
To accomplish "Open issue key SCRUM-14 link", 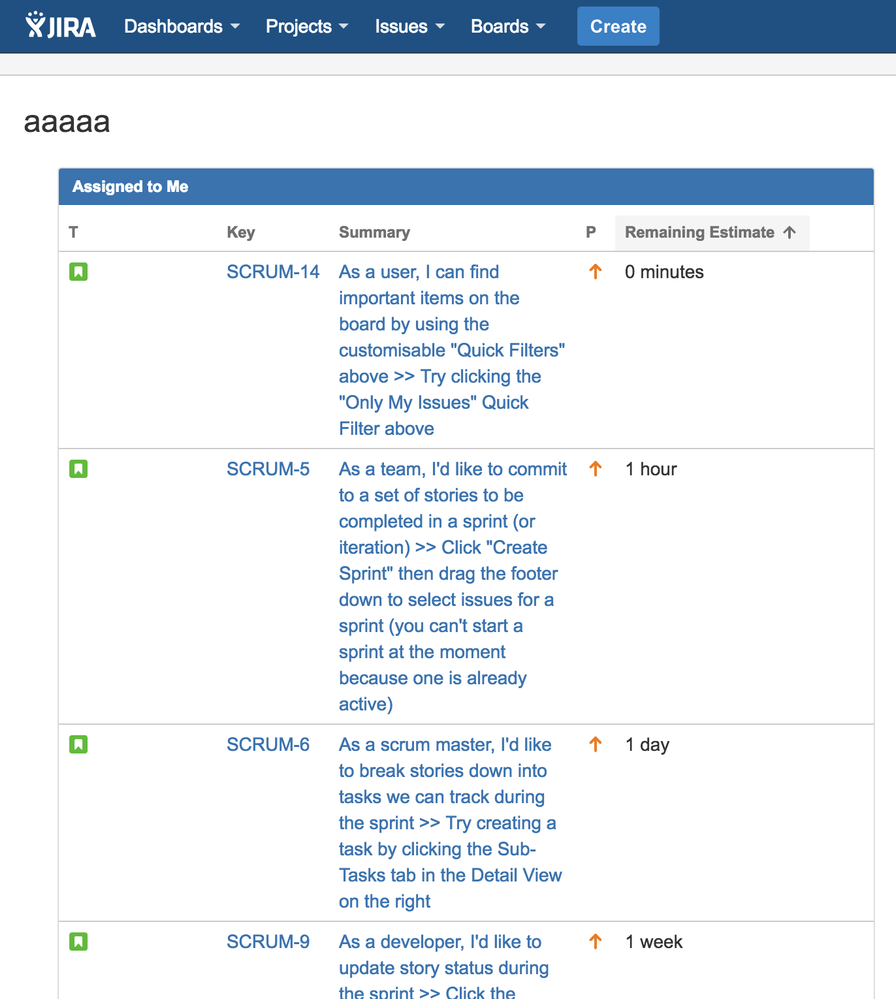I will (x=273, y=272).
